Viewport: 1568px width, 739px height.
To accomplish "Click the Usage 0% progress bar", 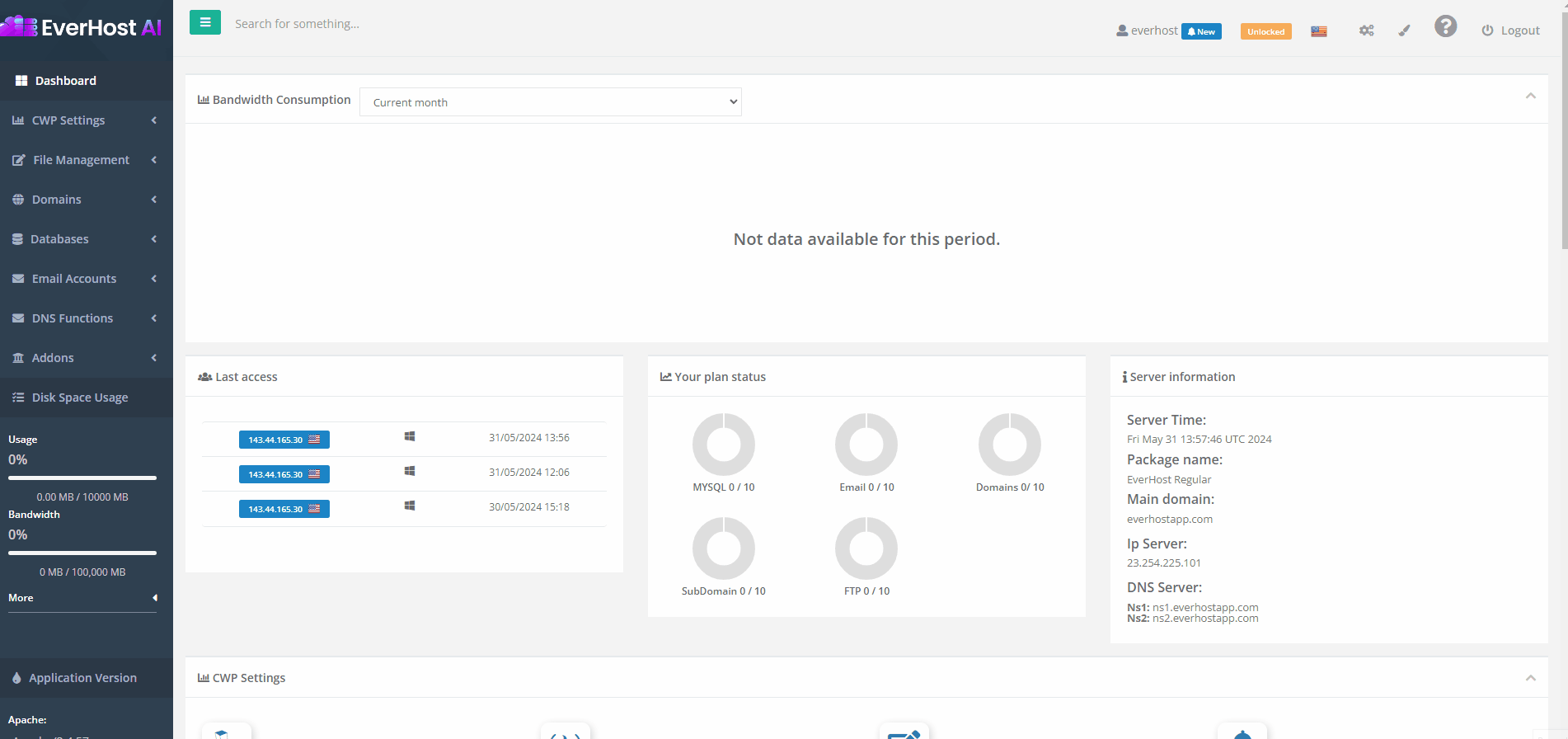I will pos(82,478).
